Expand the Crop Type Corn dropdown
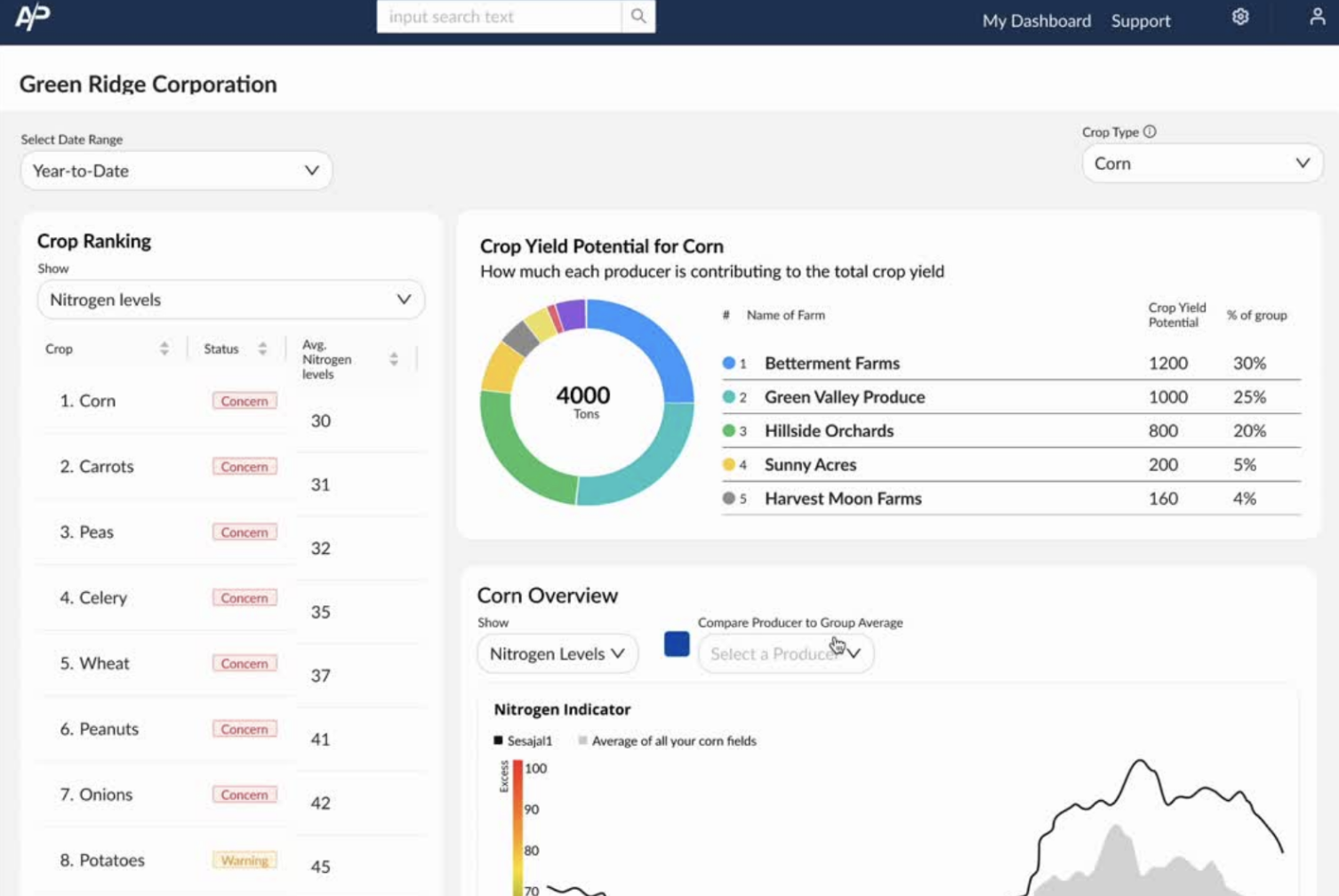The image size is (1339, 896). (1201, 164)
